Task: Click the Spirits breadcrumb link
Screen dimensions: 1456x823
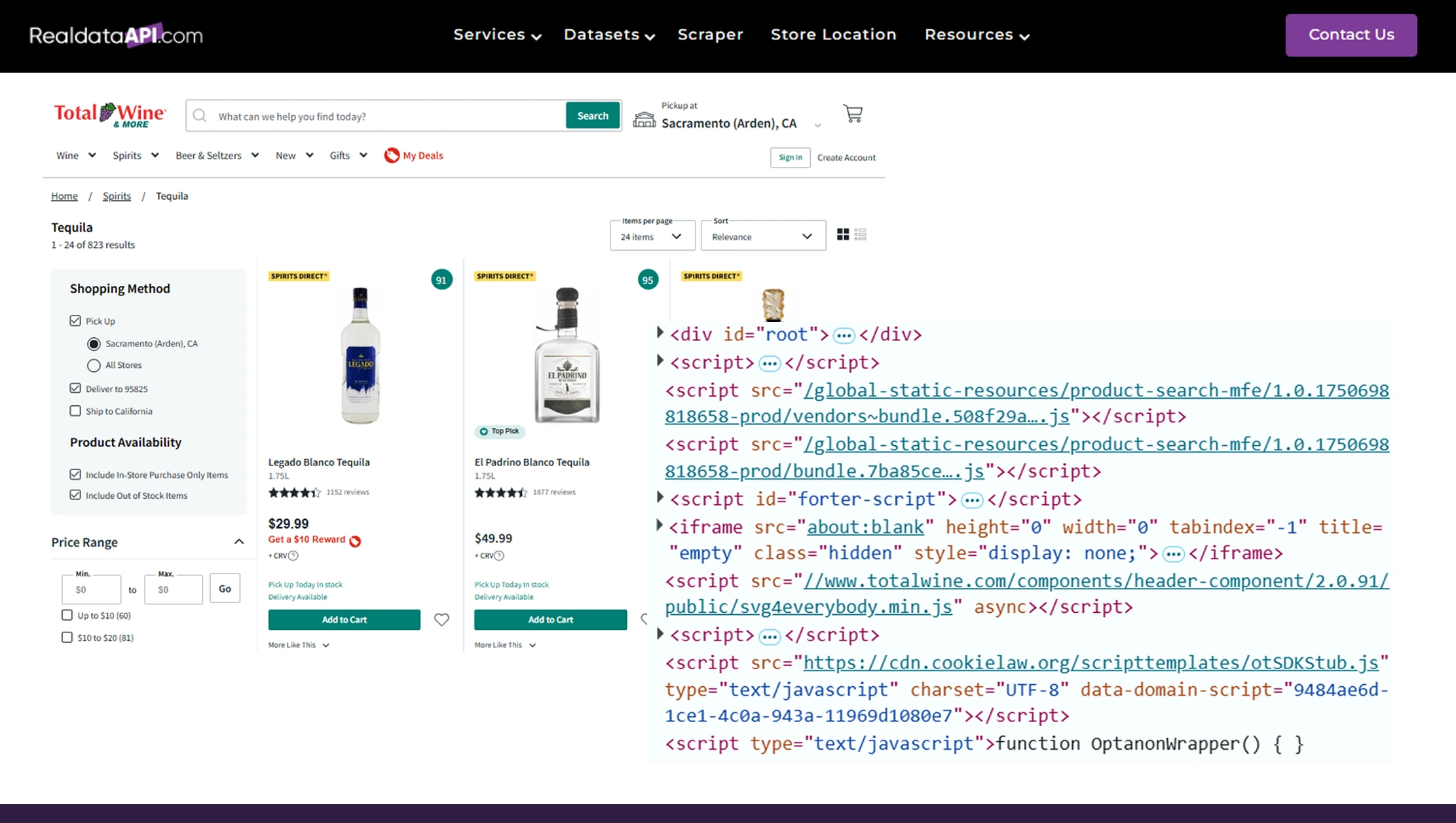Action: (x=117, y=196)
